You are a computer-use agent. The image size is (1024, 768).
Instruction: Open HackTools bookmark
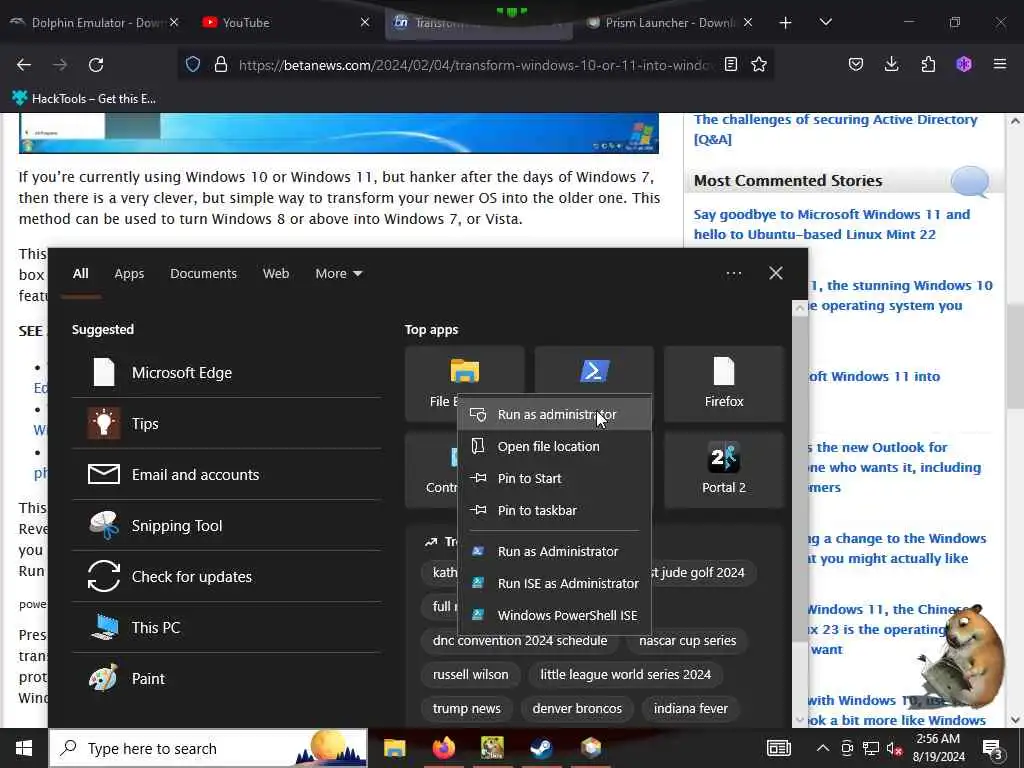84,99
